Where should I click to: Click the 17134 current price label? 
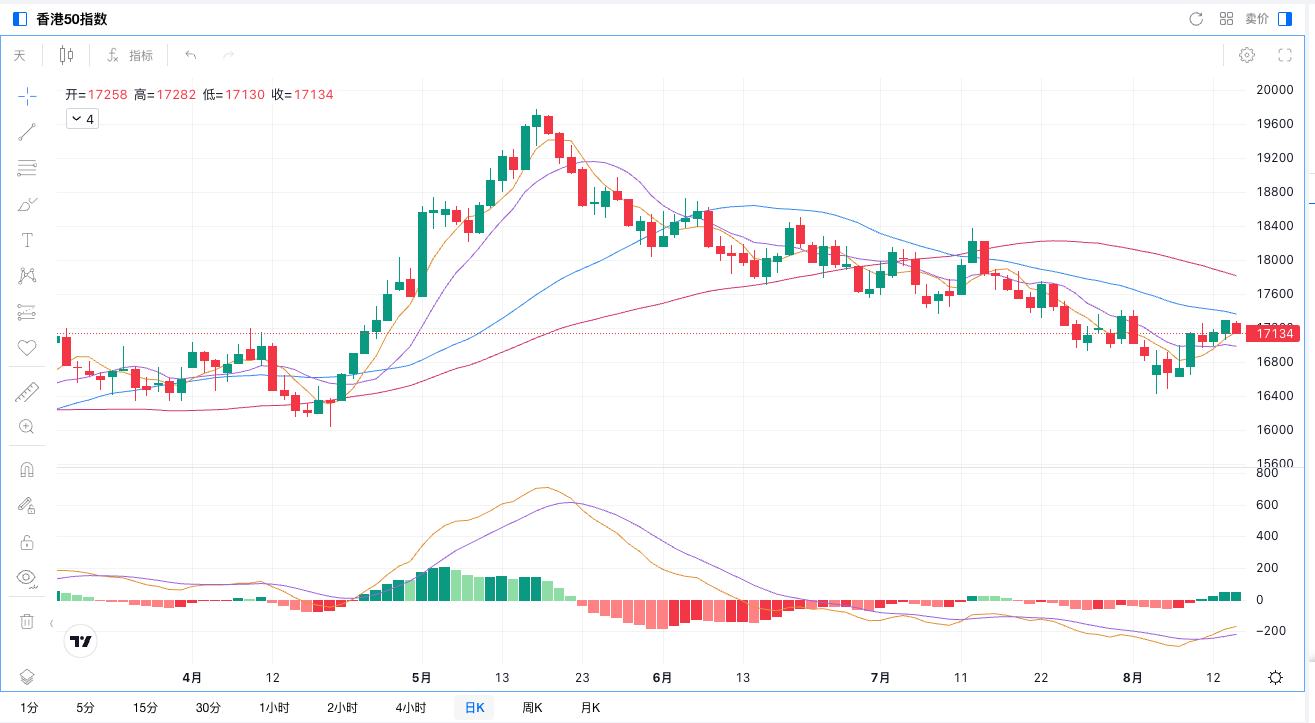pyautogui.click(x=1274, y=334)
